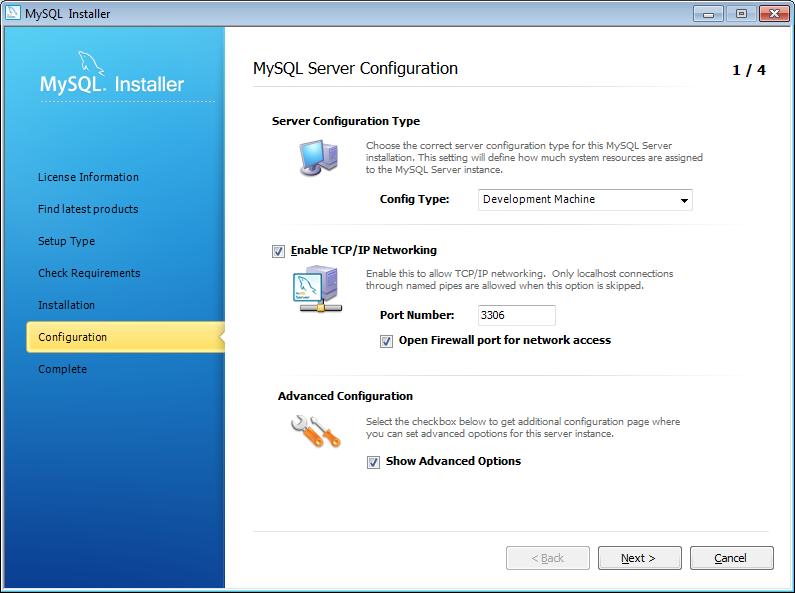Select Installation step in sidebar

66,305
